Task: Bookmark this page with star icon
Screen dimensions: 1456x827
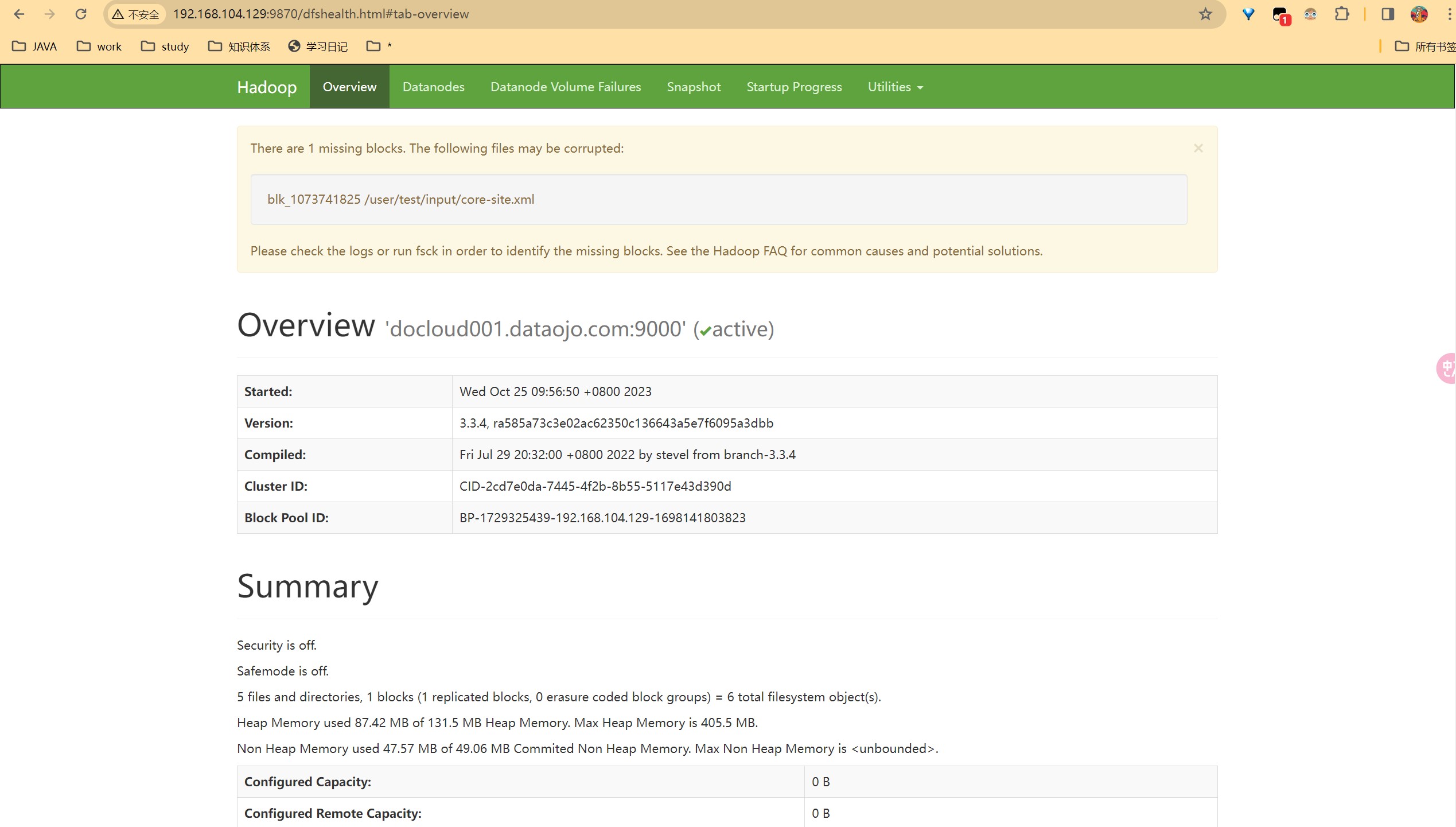Action: pos(1205,14)
